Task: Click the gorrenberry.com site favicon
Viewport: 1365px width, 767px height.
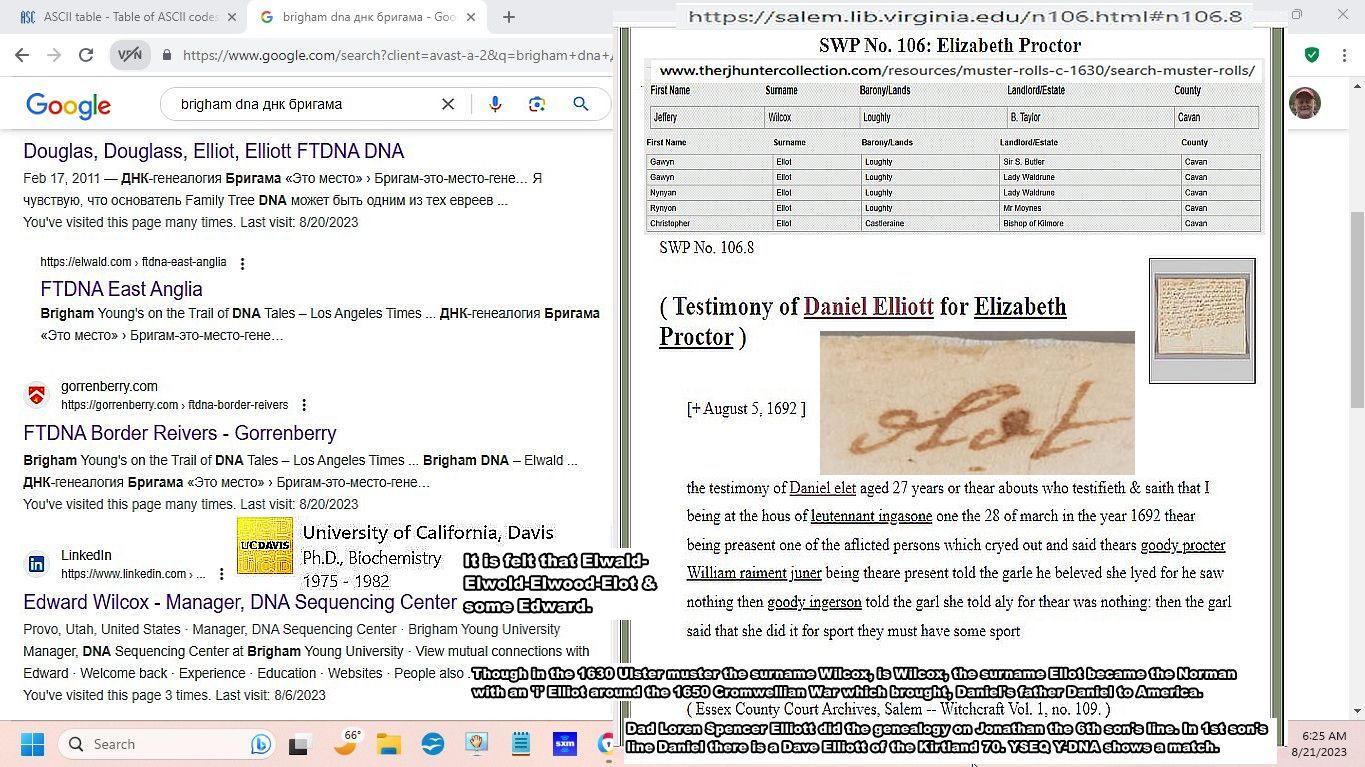Action: tap(37, 395)
